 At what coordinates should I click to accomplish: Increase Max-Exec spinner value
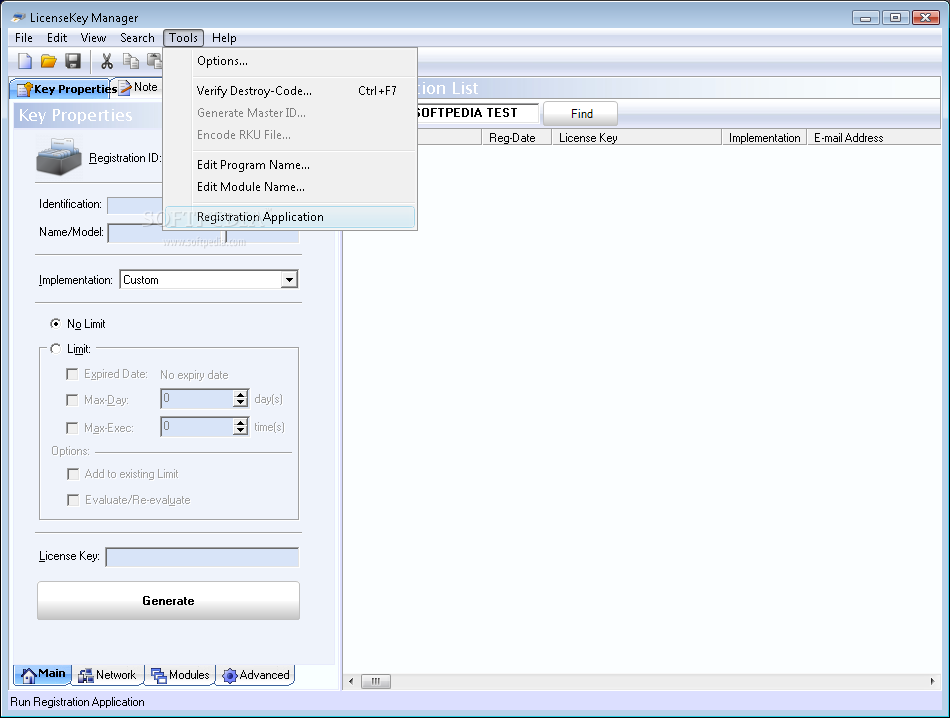coord(241,422)
